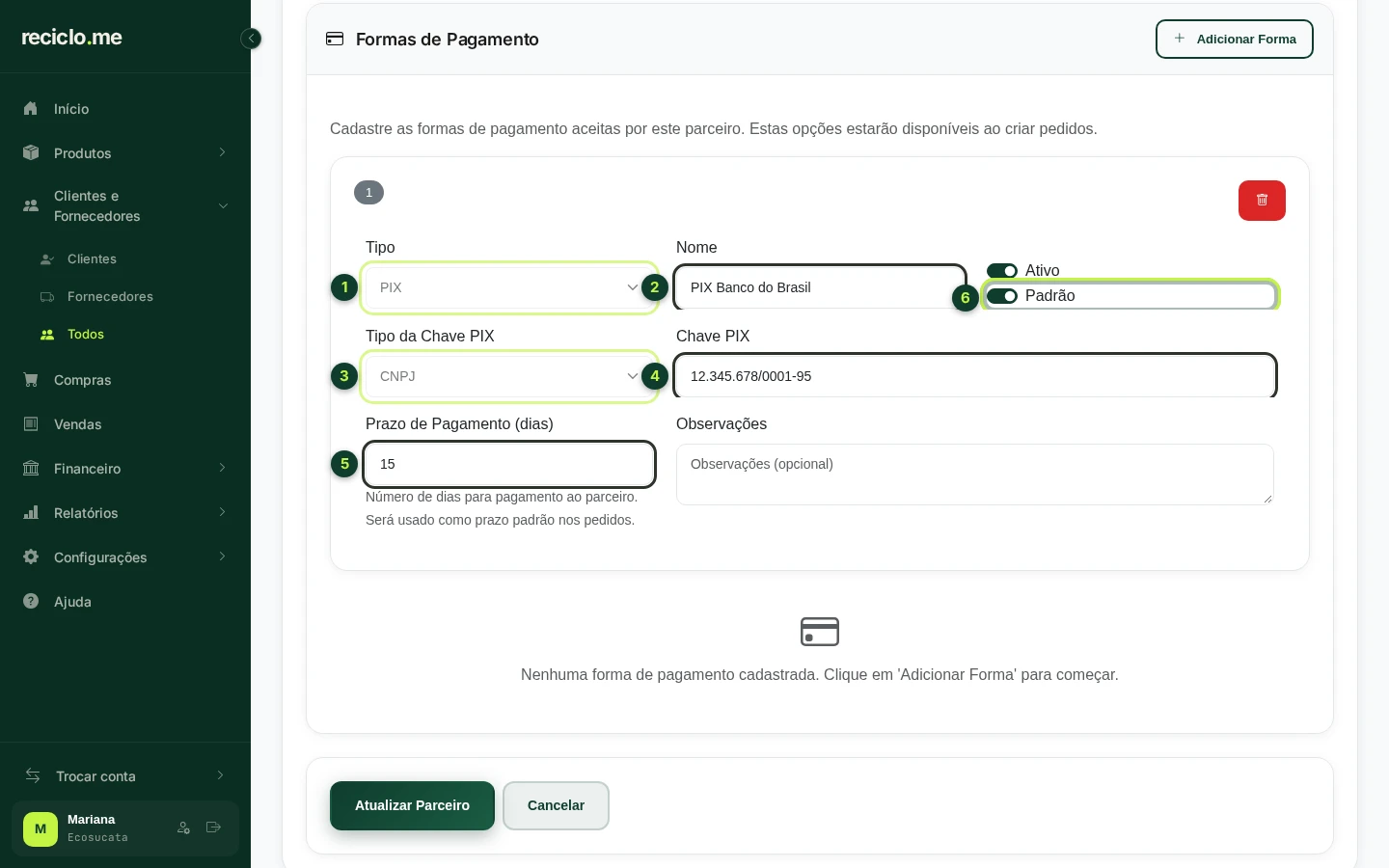
Task: Open the Tipo dropdown showing PIX
Action: coord(509,287)
